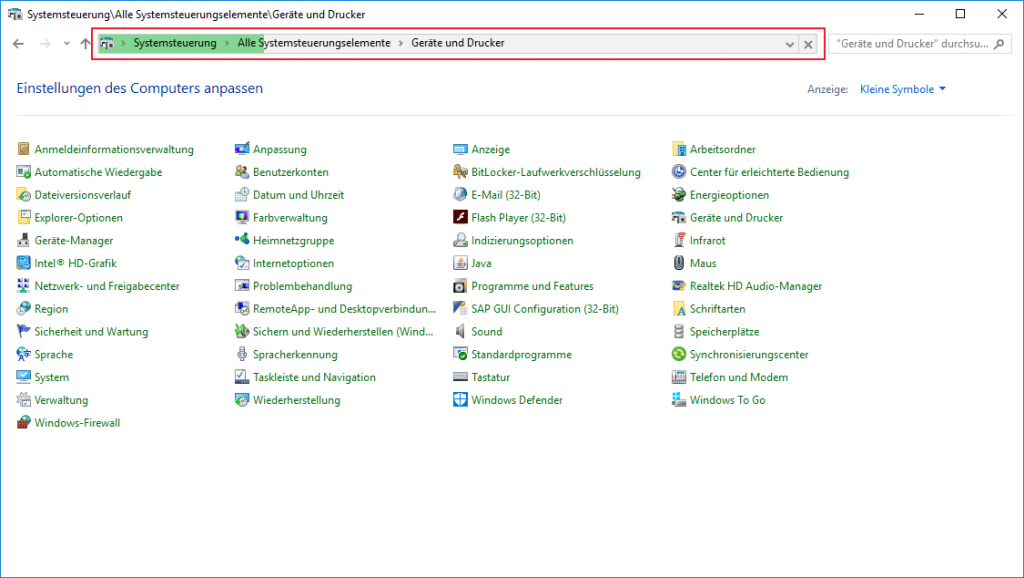This screenshot has height=578, width=1024.
Task: Select the Alle Systemsteuerungselemente breadcrumb segment
Action: click(x=314, y=43)
